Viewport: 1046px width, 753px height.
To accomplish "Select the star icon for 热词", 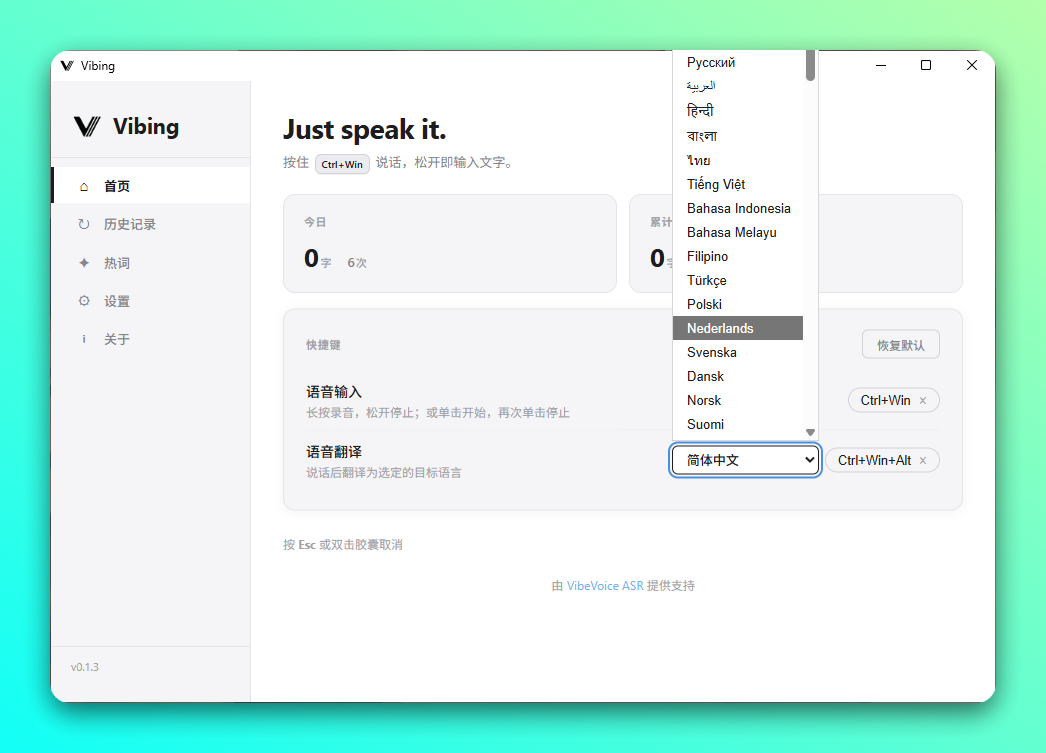I will [x=84, y=262].
